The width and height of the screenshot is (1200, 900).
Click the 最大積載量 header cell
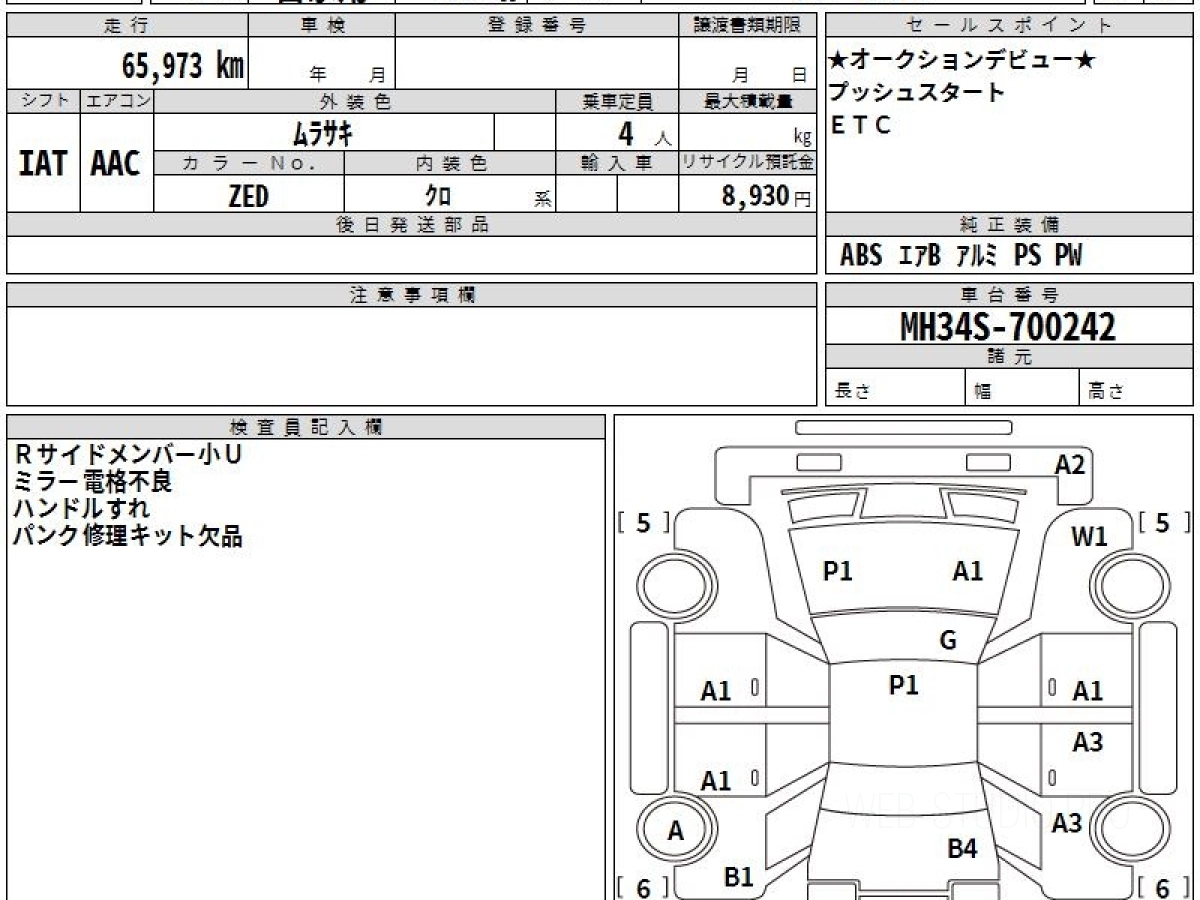[x=747, y=101]
